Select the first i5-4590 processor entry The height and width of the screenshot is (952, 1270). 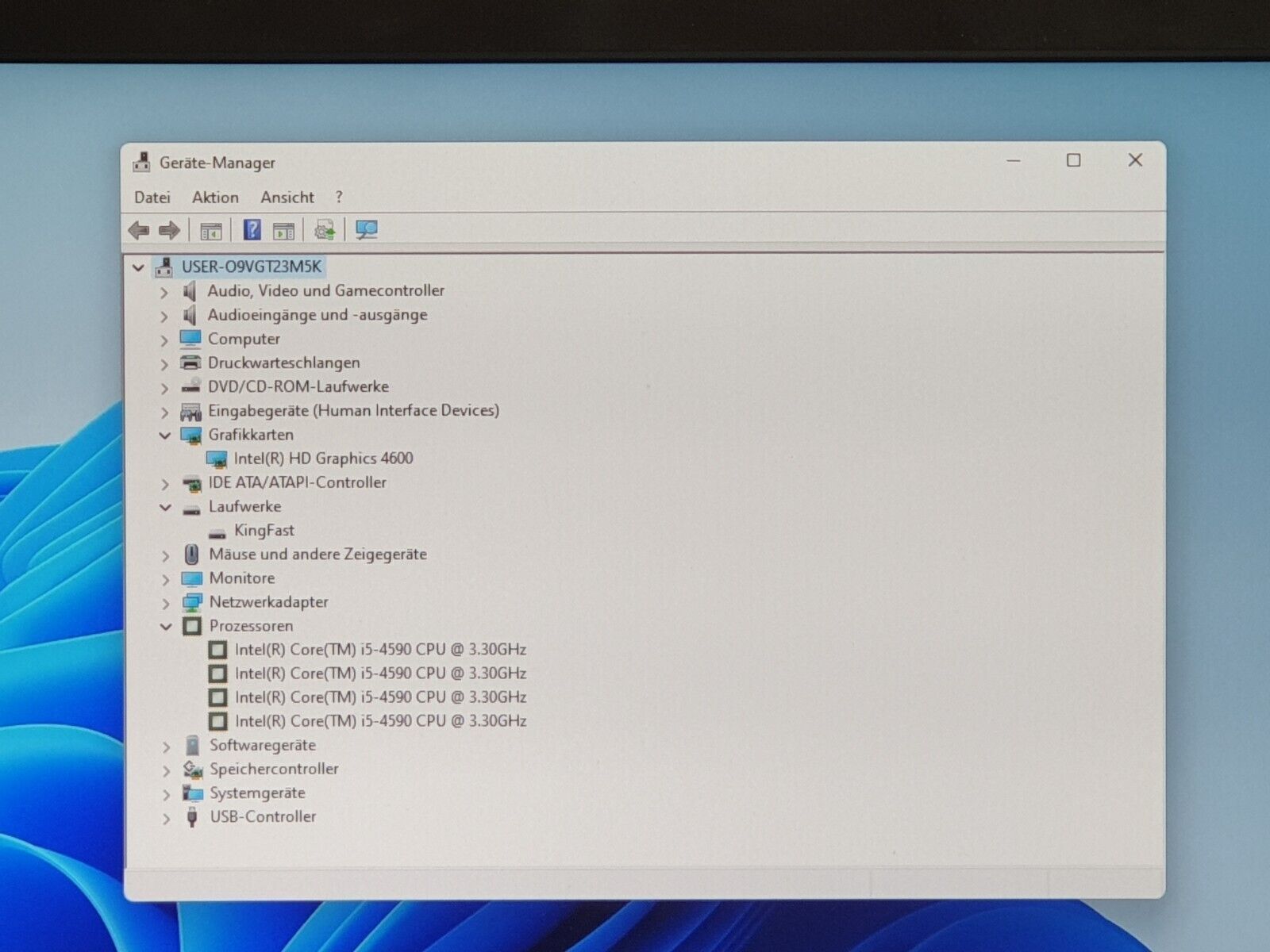380,650
